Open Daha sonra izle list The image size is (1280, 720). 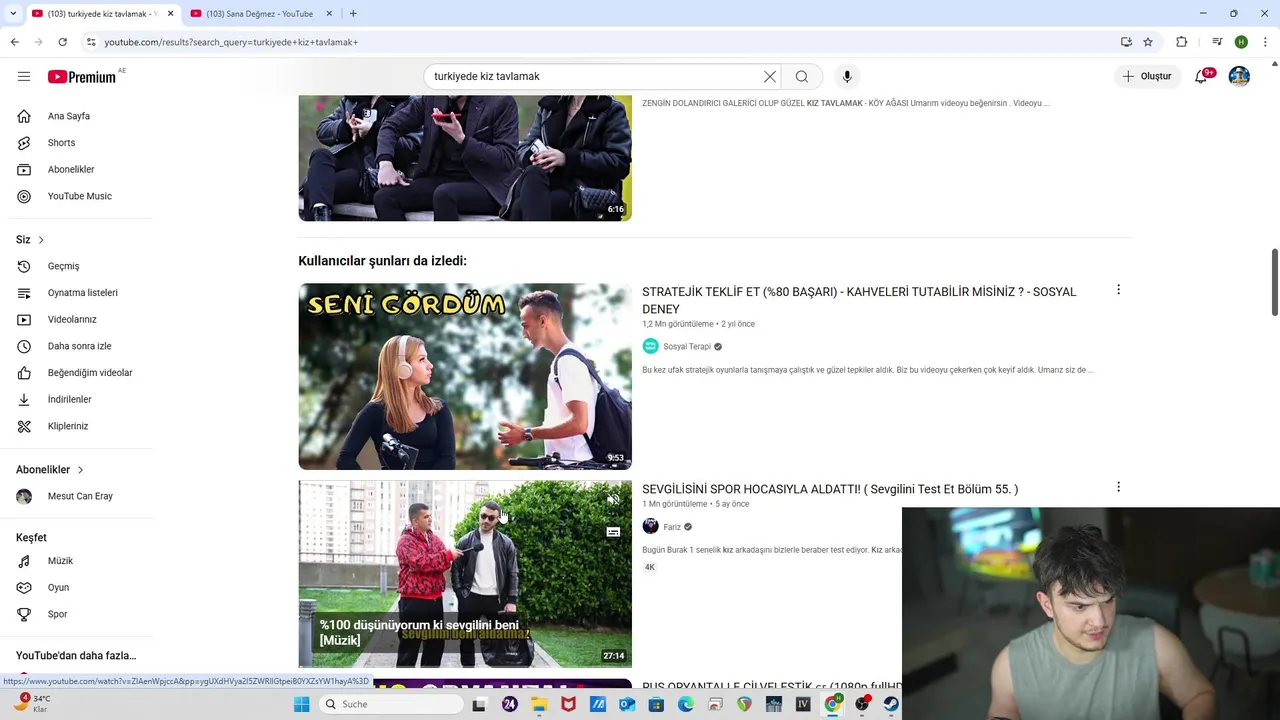pyautogui.click(x=78, y=346)
